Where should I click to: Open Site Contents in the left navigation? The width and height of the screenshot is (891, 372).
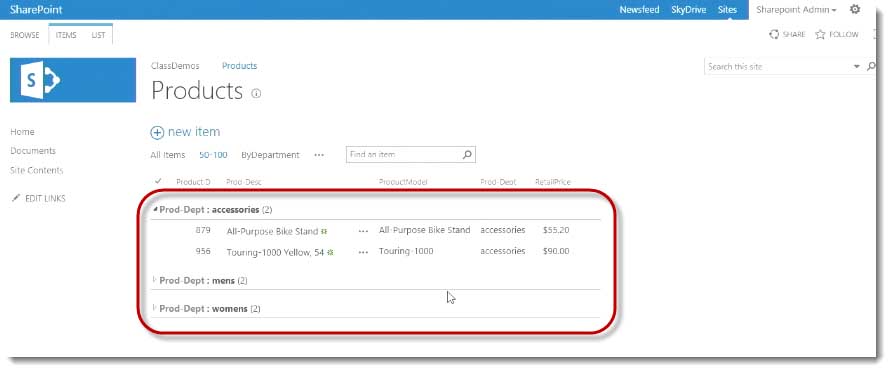[x=36, y=170]
